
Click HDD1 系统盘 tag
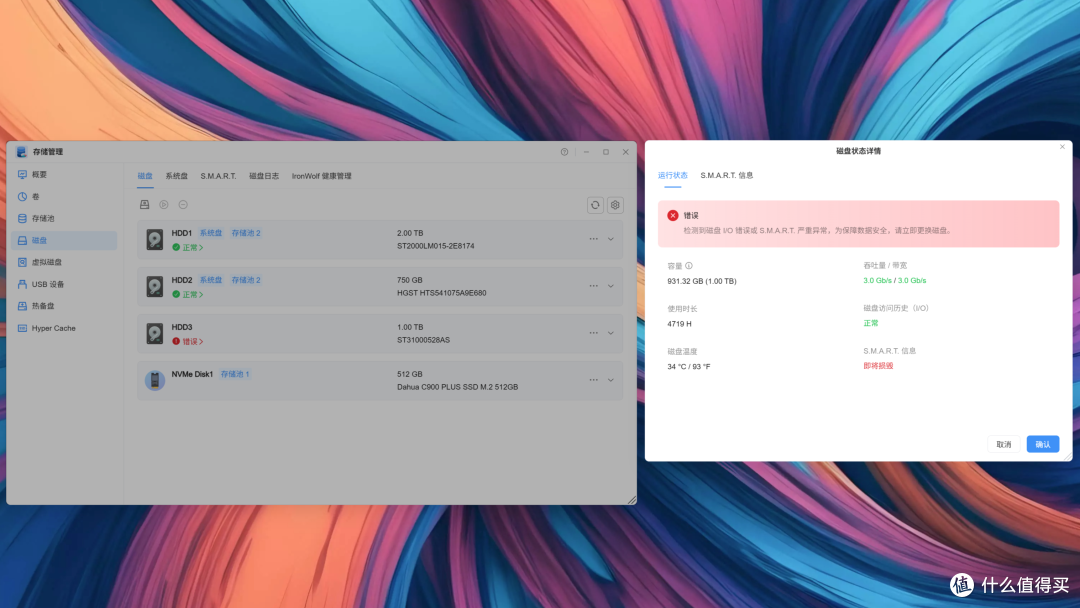point(211,233)
